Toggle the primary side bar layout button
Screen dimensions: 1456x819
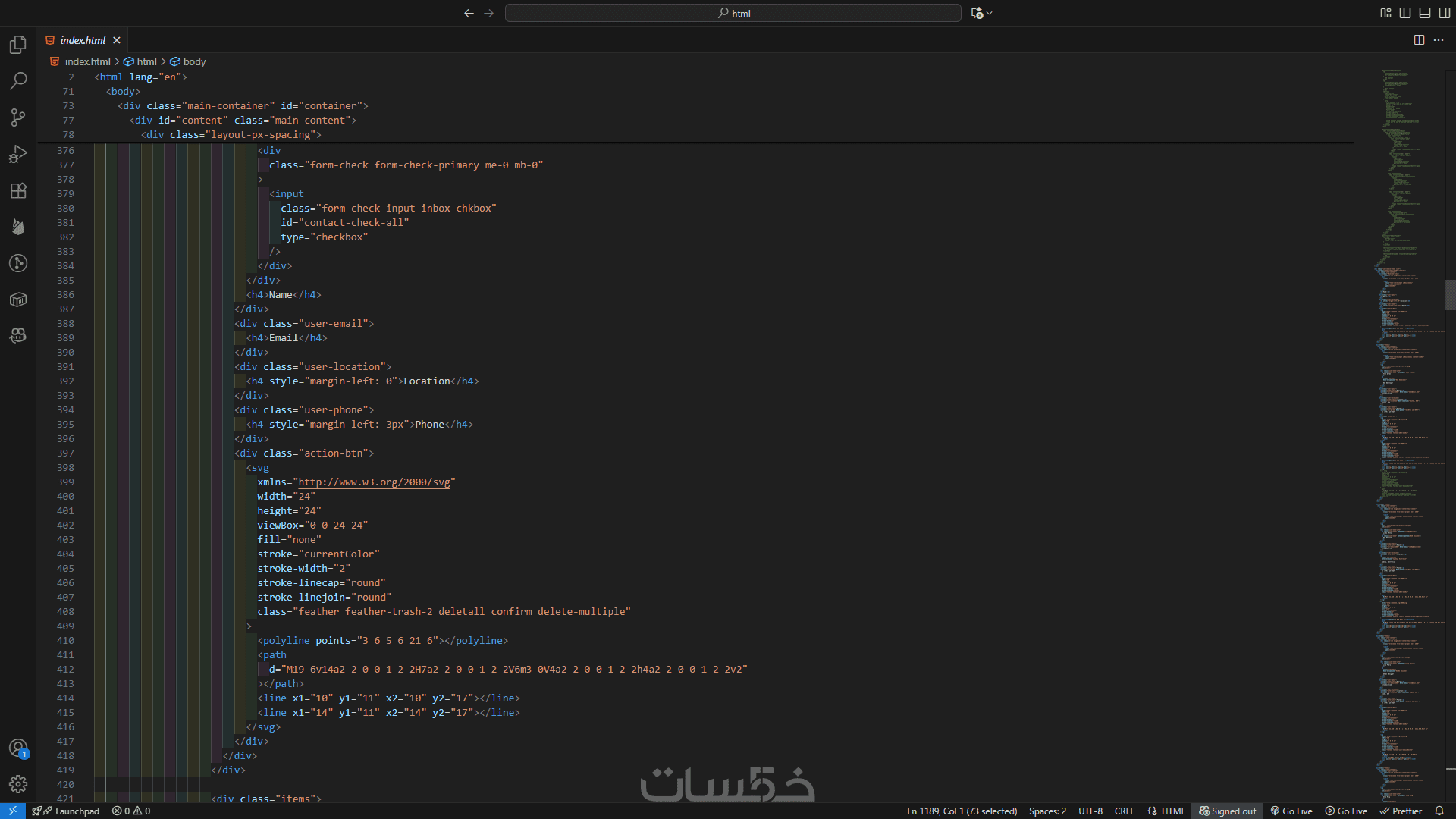point(1405,13)
